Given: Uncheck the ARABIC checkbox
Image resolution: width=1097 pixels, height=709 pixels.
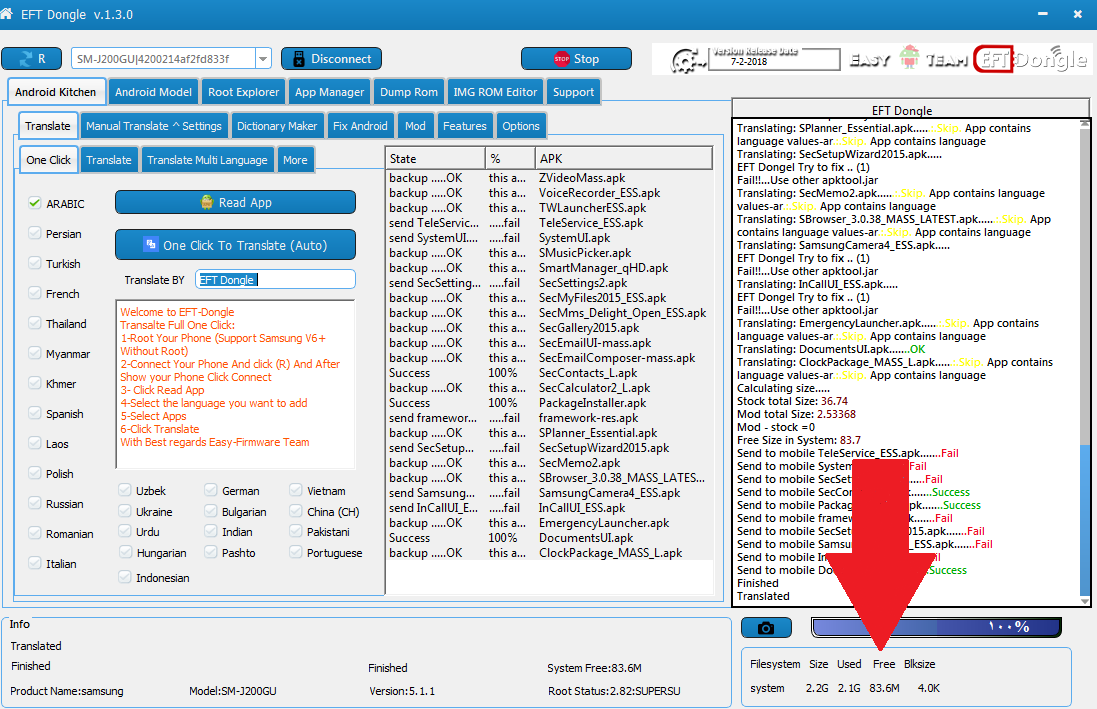Looking at the screenshot, I should (x=34, y=203).
